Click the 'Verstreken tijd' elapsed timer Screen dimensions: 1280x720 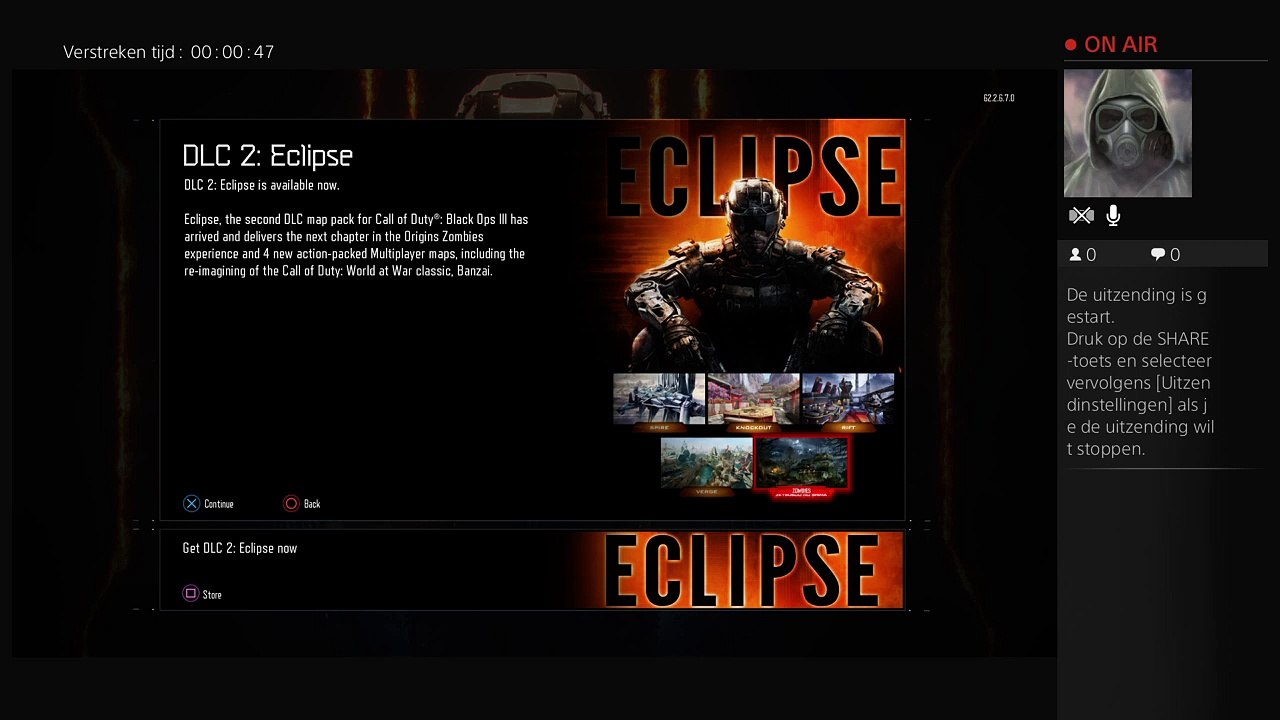pyautogui.click(x=168, y=52)
